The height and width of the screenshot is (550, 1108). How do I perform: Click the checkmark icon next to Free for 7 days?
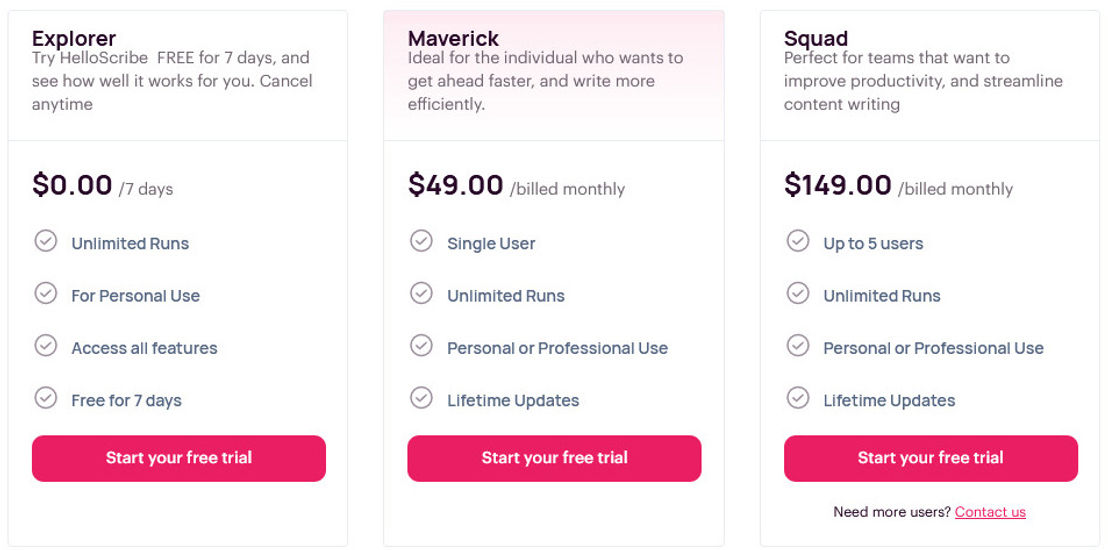[46, 398]
